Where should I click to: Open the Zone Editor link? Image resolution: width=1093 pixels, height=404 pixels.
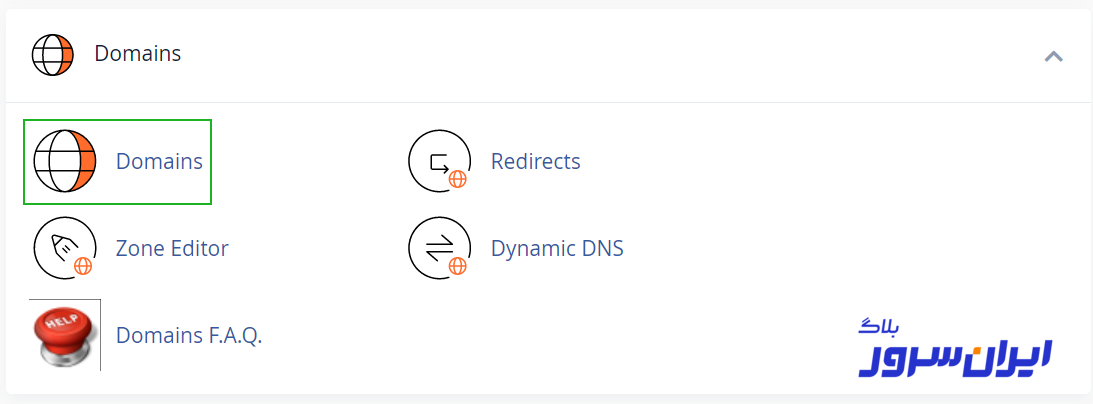(x=172, y=248)
